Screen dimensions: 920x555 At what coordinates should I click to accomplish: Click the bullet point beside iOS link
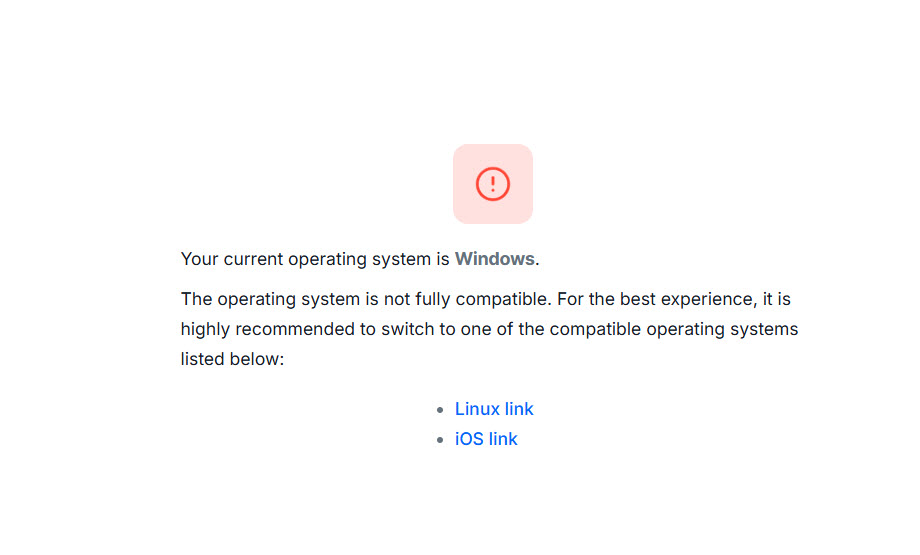[x=440, y=440]
